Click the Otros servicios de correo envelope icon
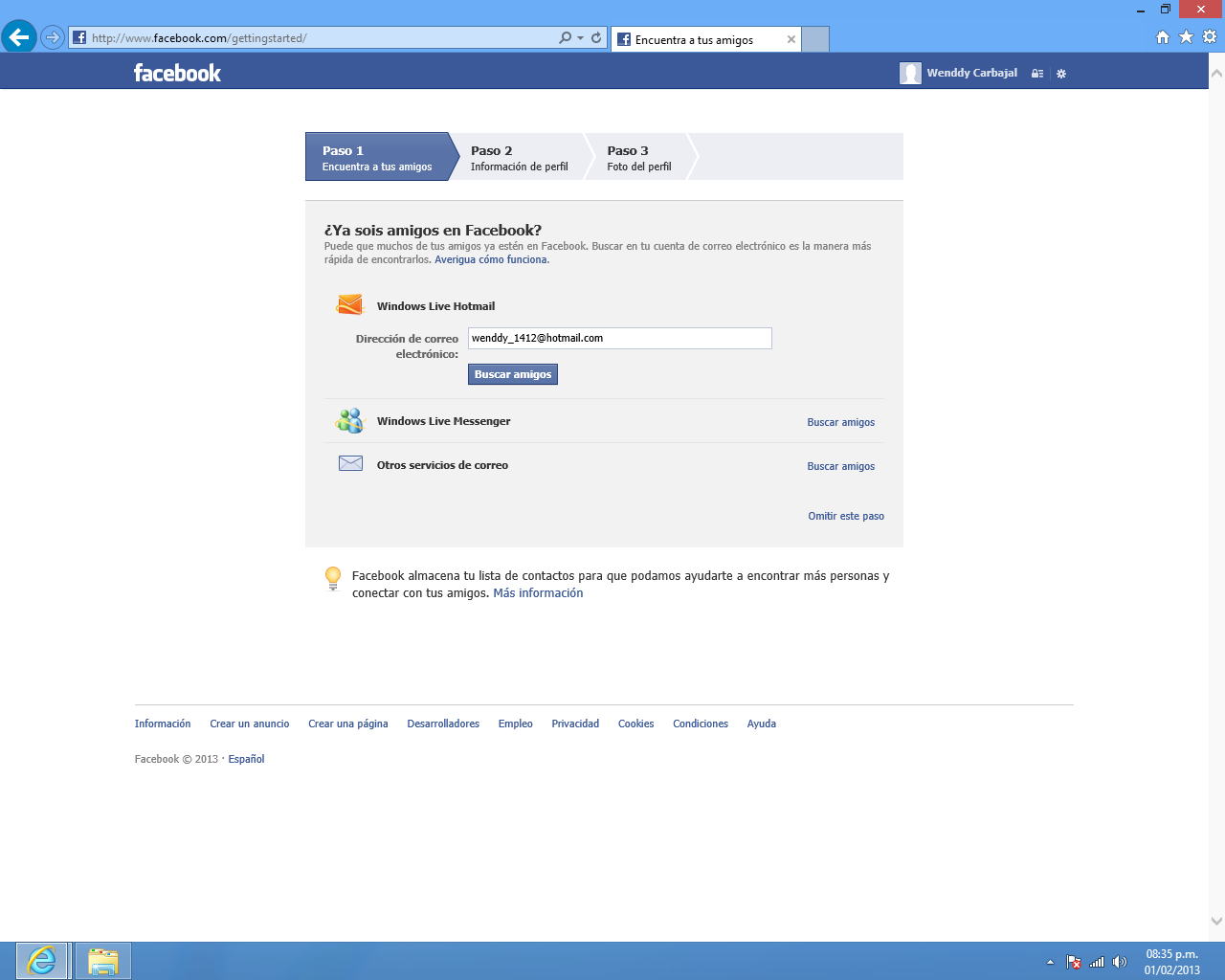Viewport: 1225px width, 980px height. [x=349, y=462]
